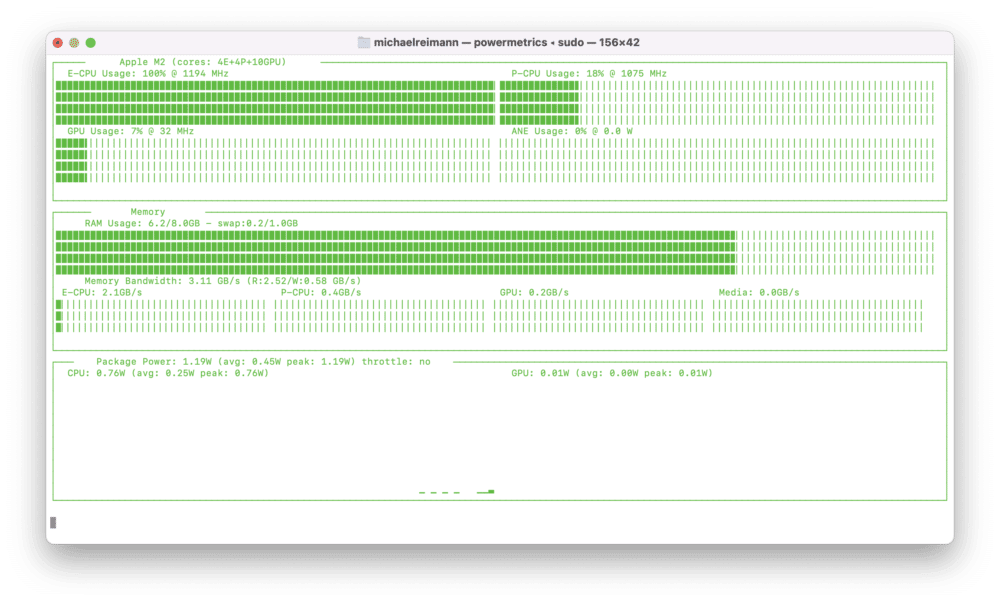Minimize the terminal window with the yellow button

pyautogui.click(x=74, y=43)
